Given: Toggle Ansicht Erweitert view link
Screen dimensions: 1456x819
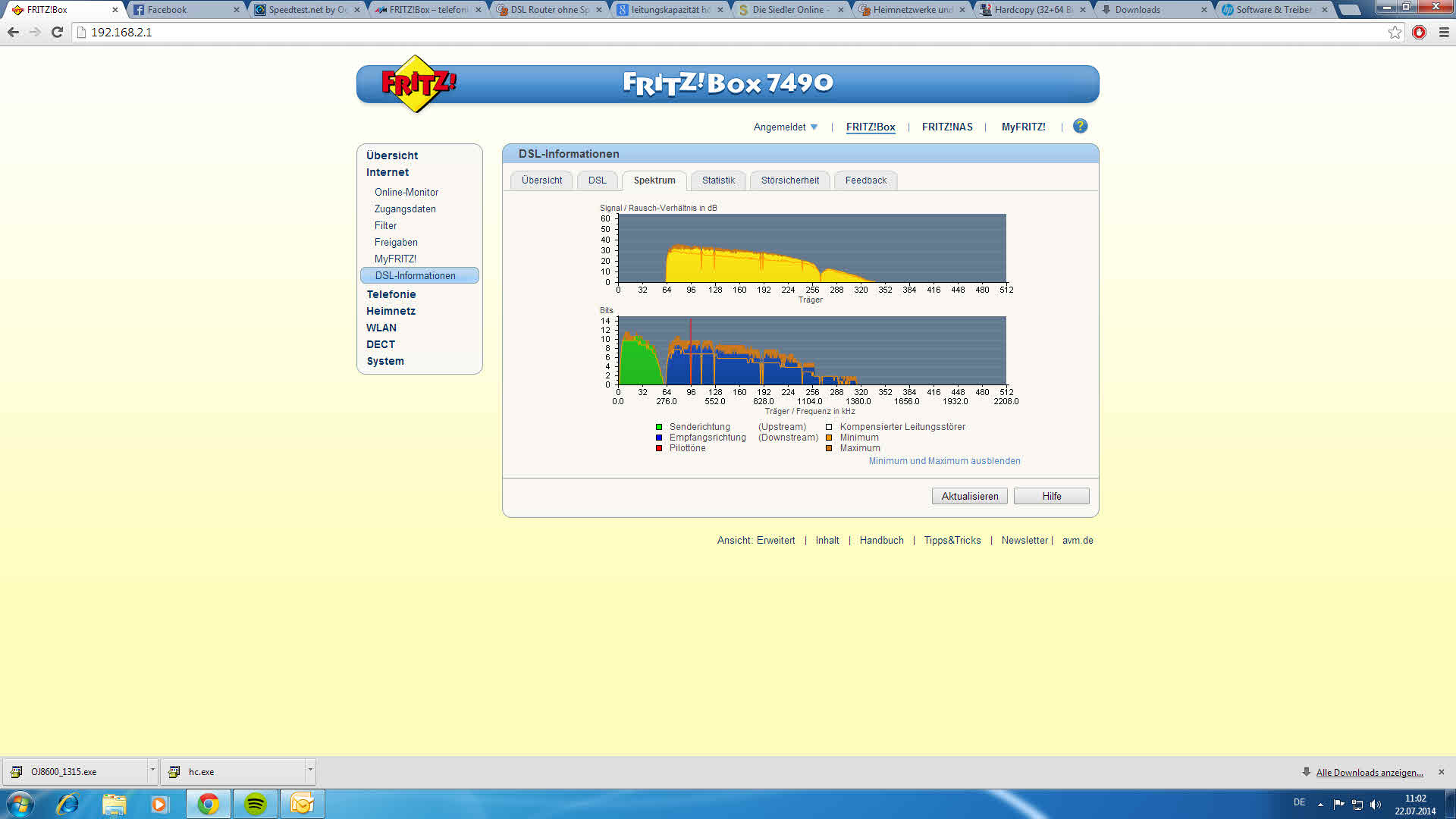Looking at the screenshot, I should [775, 541].
